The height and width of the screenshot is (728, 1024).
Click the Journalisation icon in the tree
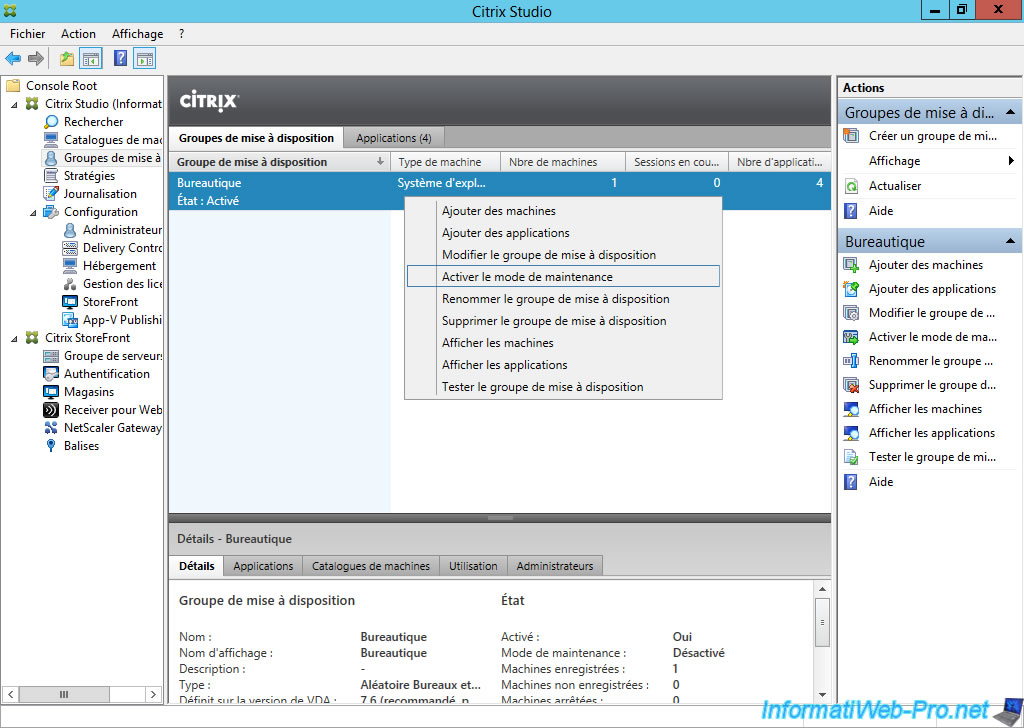click(51, 194)
